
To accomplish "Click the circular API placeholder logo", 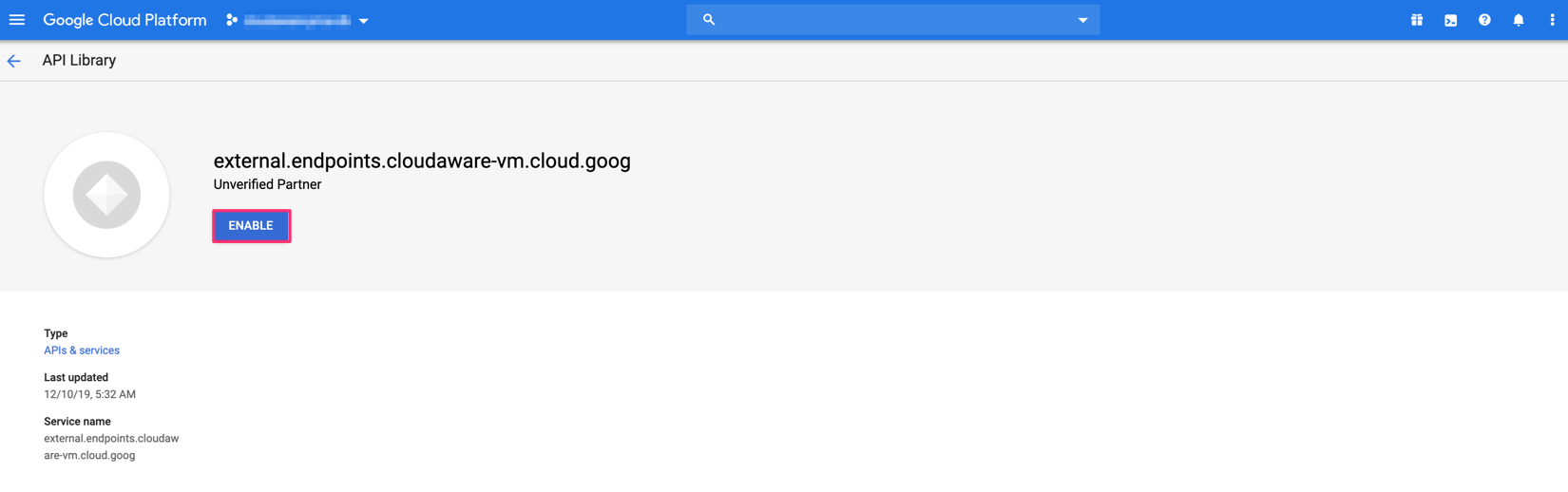I will [106, 195].
